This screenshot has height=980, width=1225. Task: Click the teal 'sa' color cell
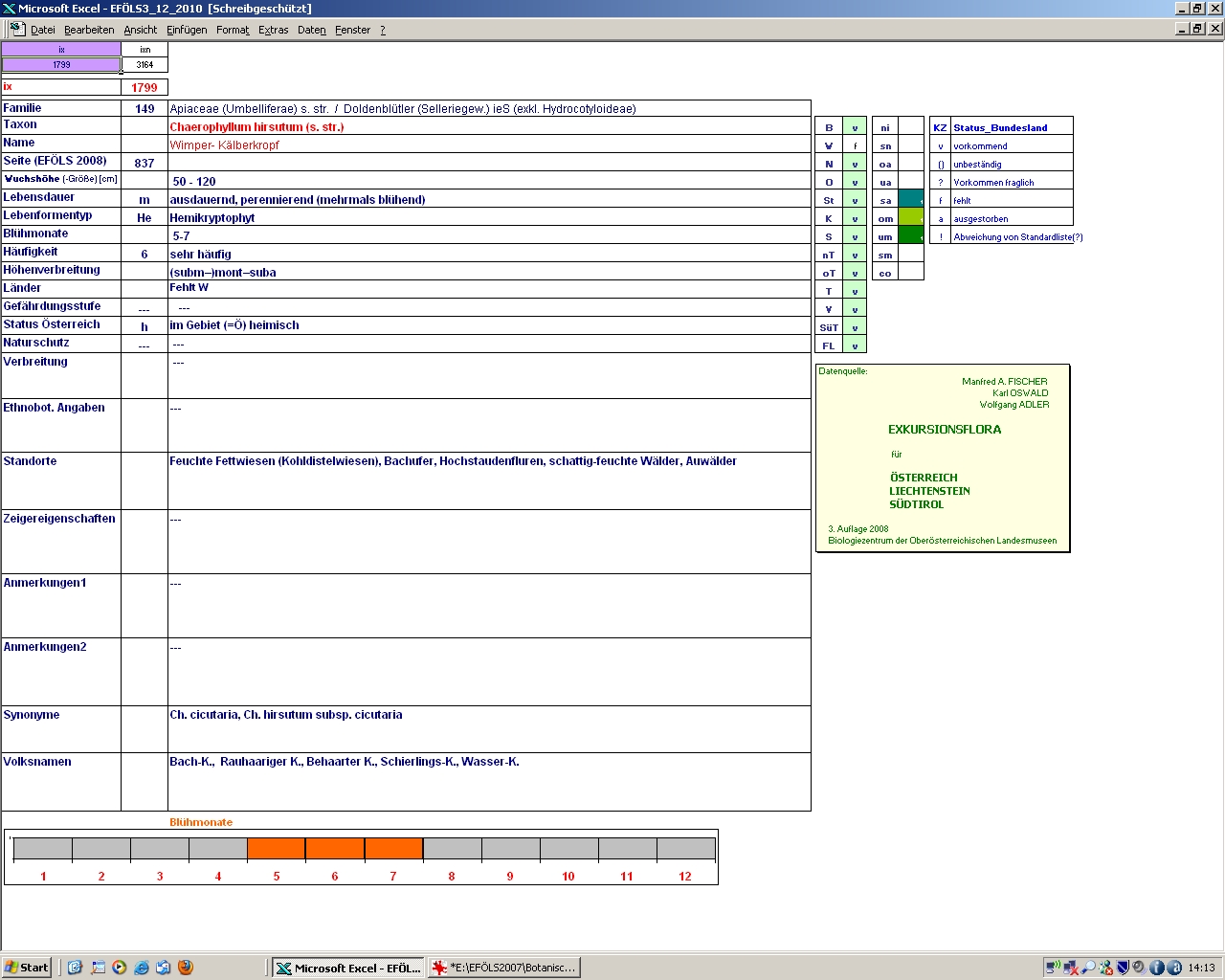coord(911,200)
